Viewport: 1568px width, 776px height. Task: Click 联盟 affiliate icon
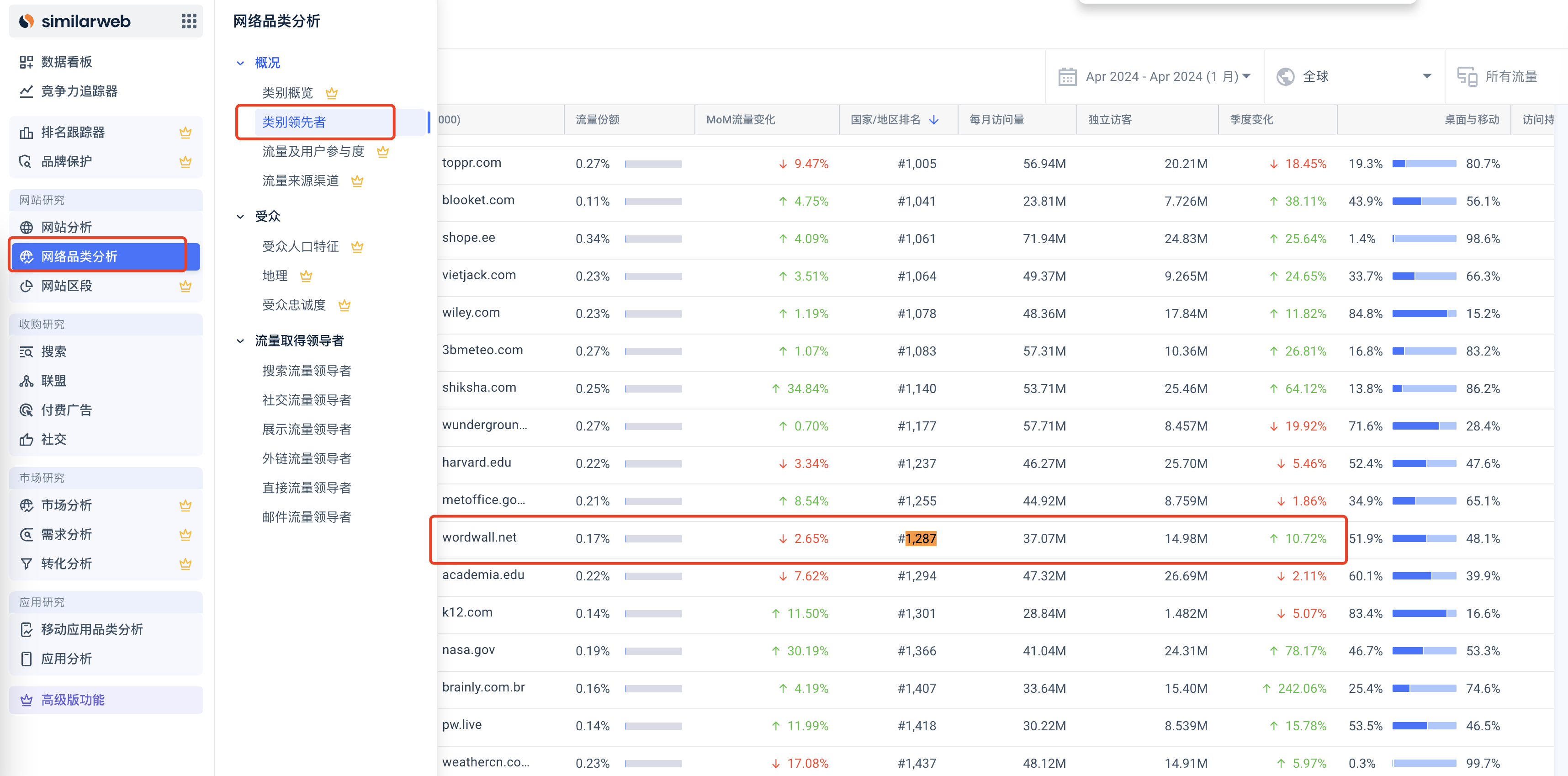[x=26, y=381]
